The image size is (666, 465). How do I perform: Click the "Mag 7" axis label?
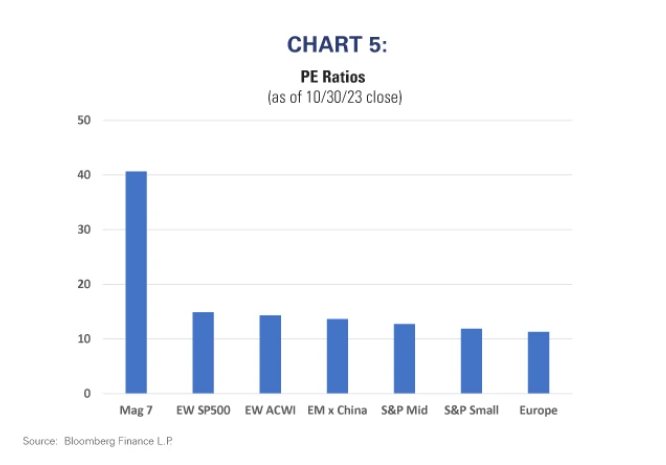(x=136, y=410)
